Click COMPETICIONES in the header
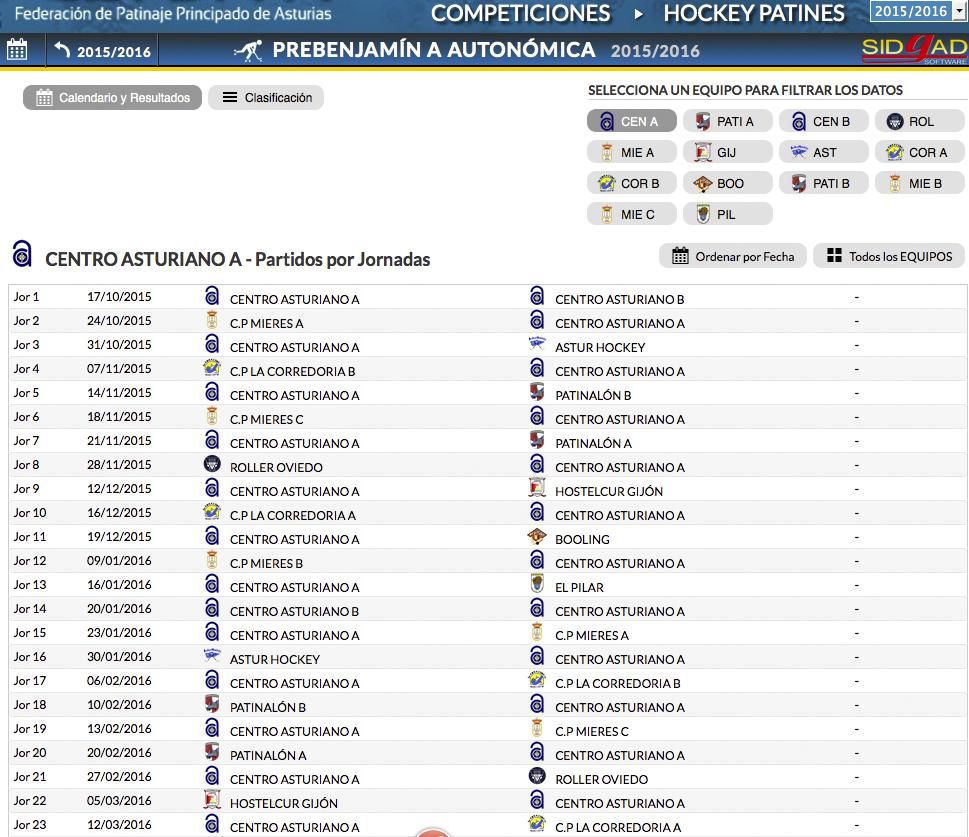The height and width of the screenshot is (837, 969). [x=520, y=14]
